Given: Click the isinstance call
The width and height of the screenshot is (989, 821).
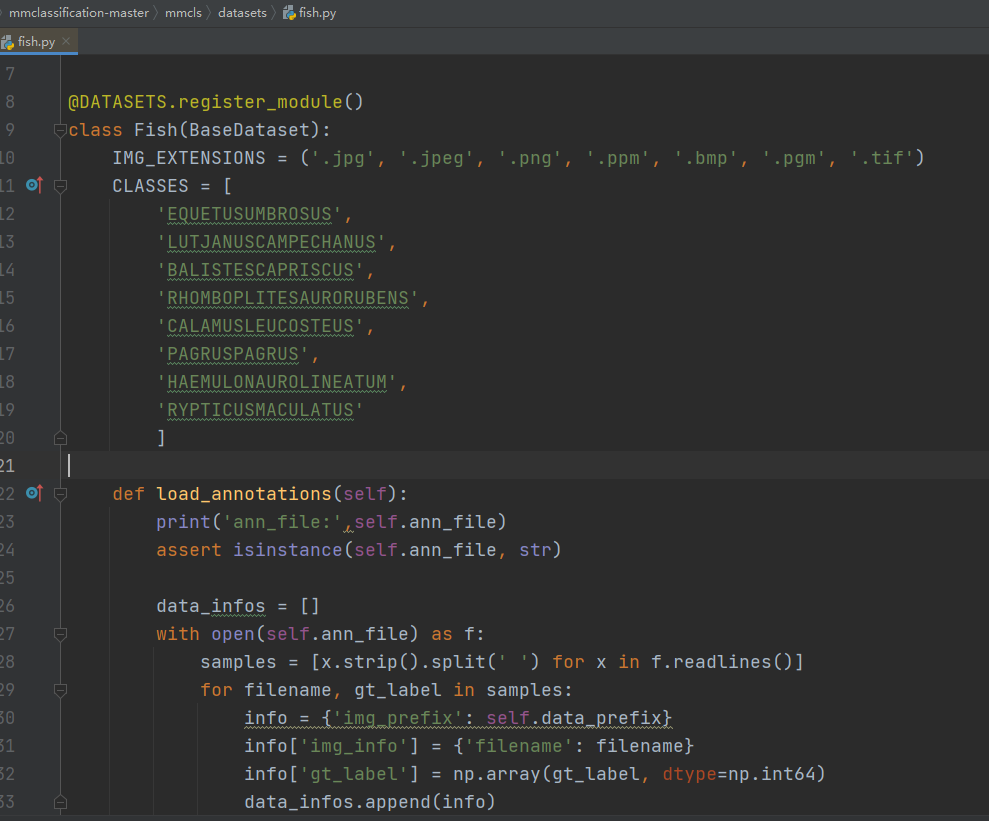Looking at the screenshot, I should 288,550.
